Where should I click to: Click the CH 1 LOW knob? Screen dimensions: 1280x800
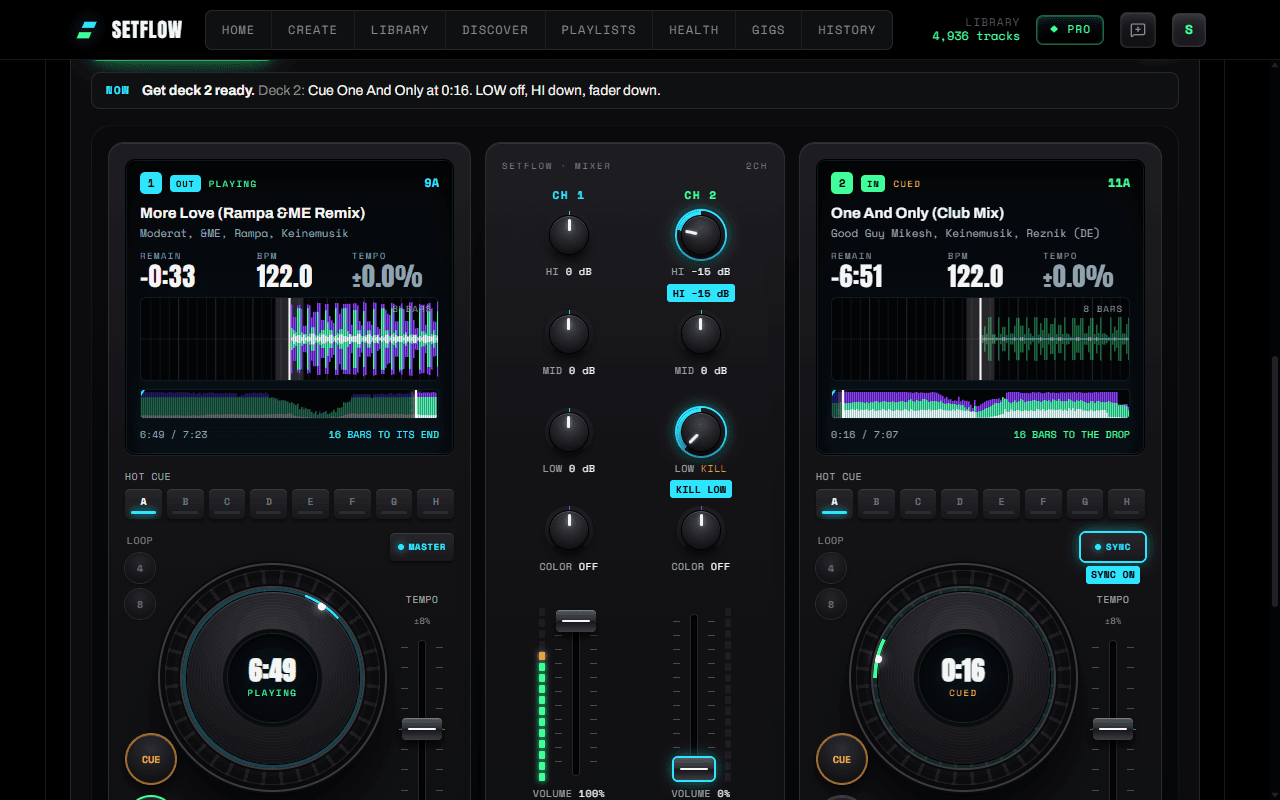[569, 432]
